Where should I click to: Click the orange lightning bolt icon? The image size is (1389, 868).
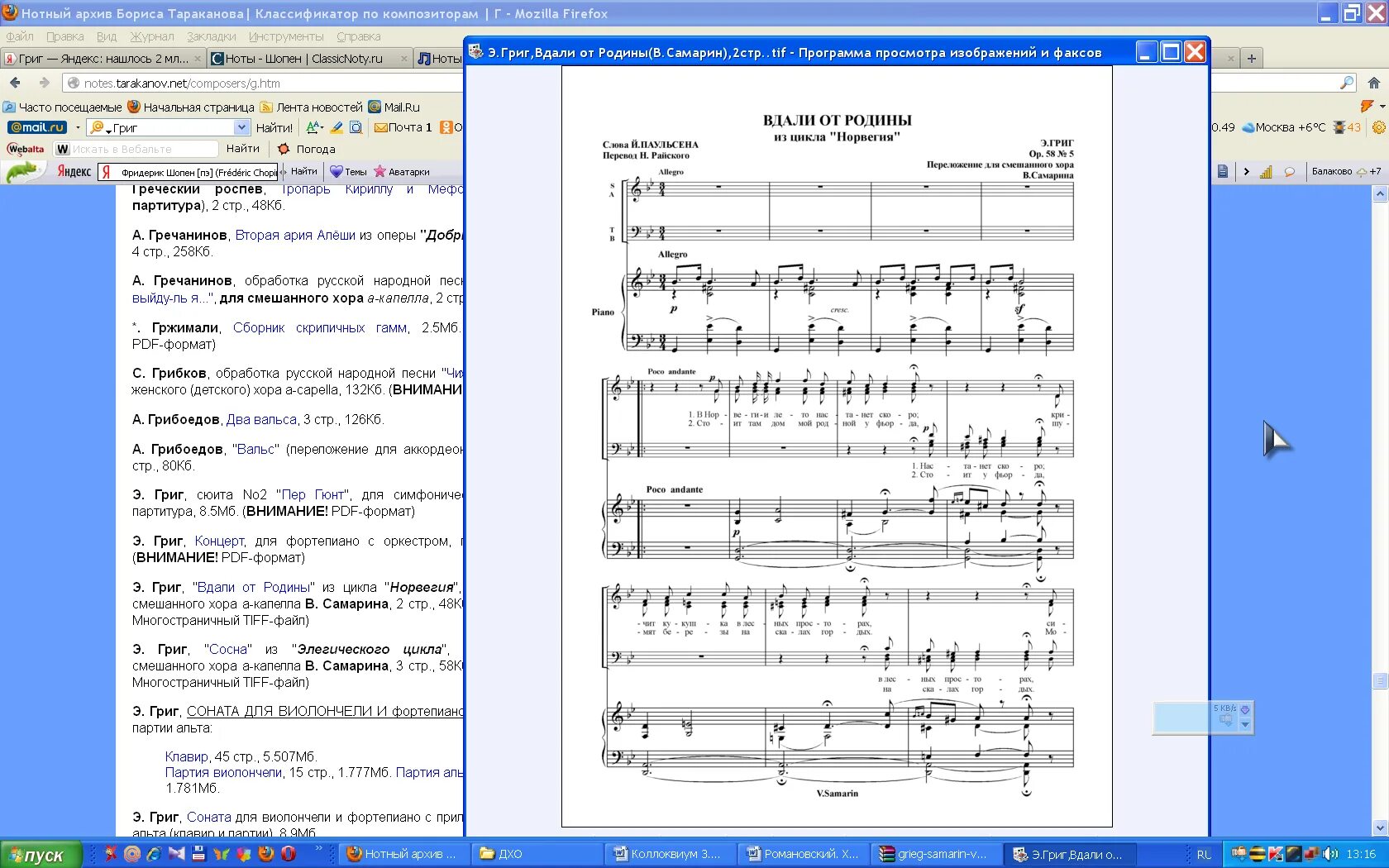pyautogui.click(x=1368, y=106)
